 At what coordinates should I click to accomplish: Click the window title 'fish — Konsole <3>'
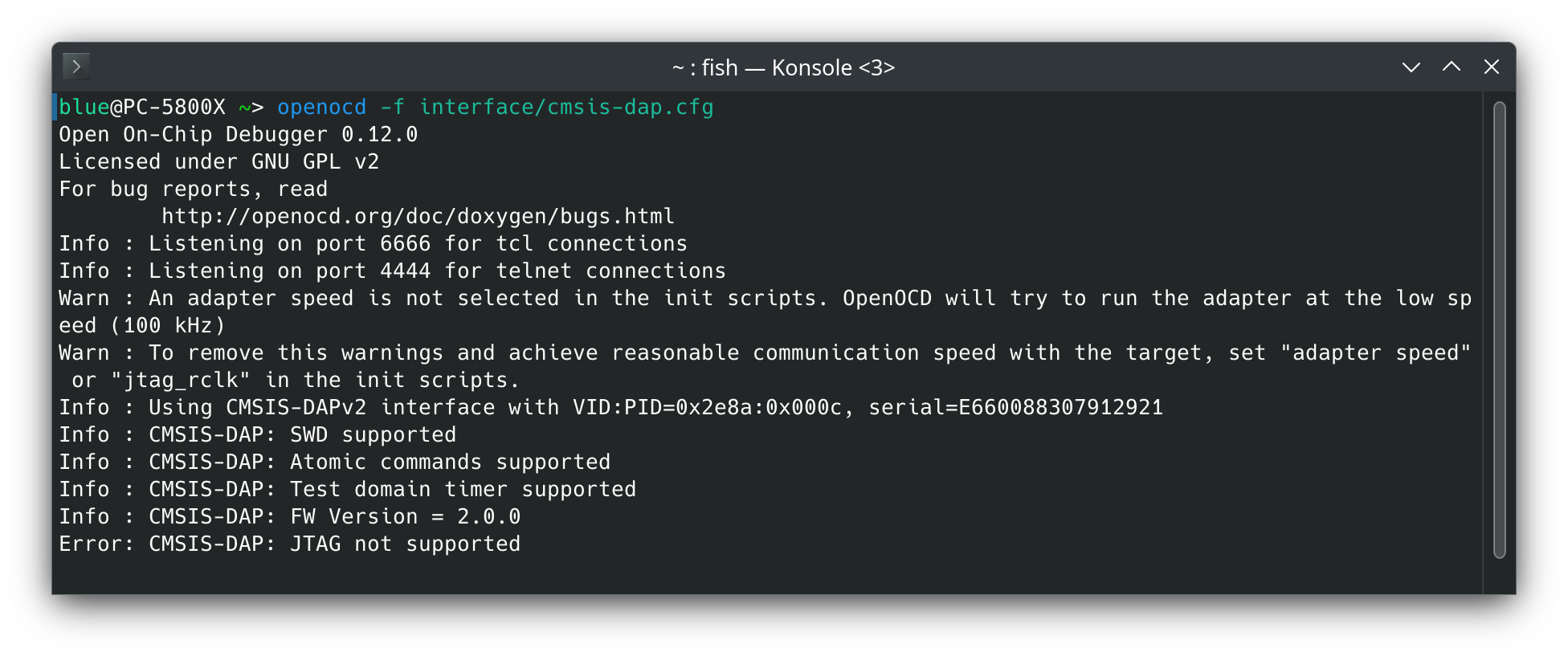[x=783, y=67]
